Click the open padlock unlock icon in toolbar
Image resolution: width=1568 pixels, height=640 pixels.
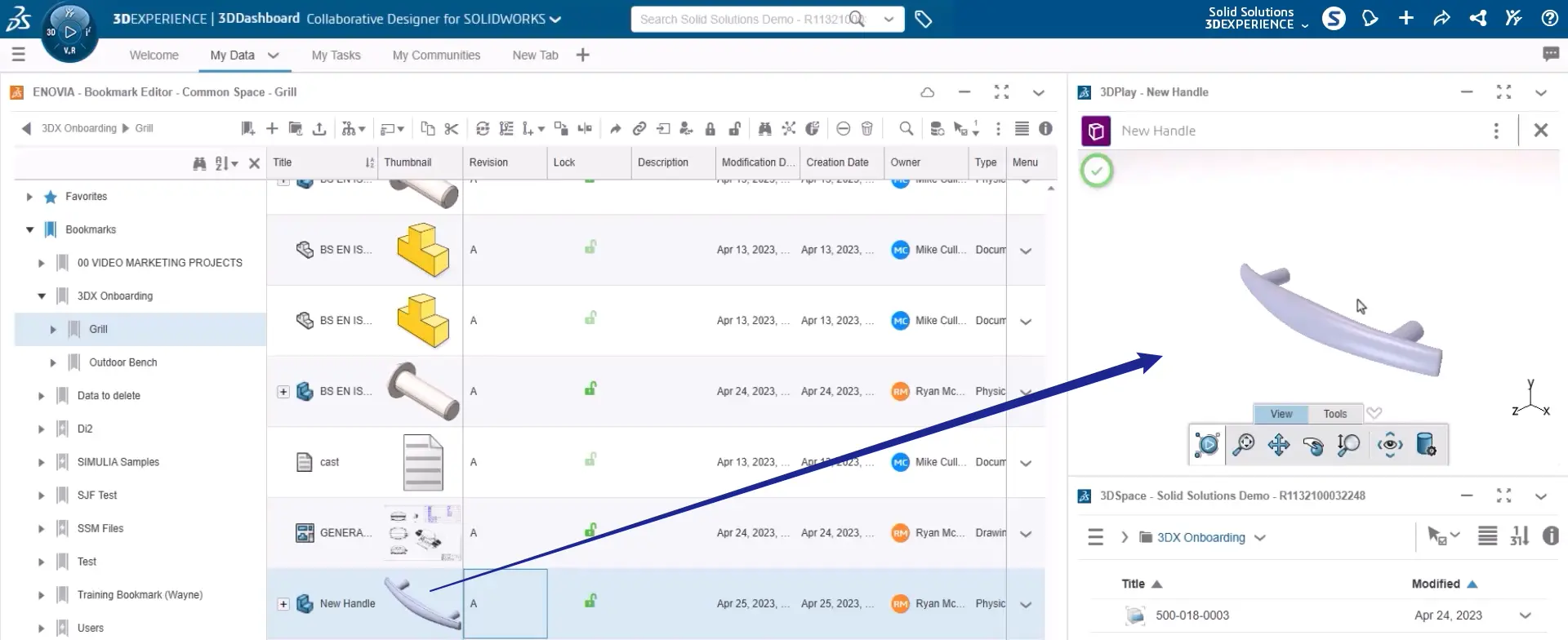click(735, 129)
